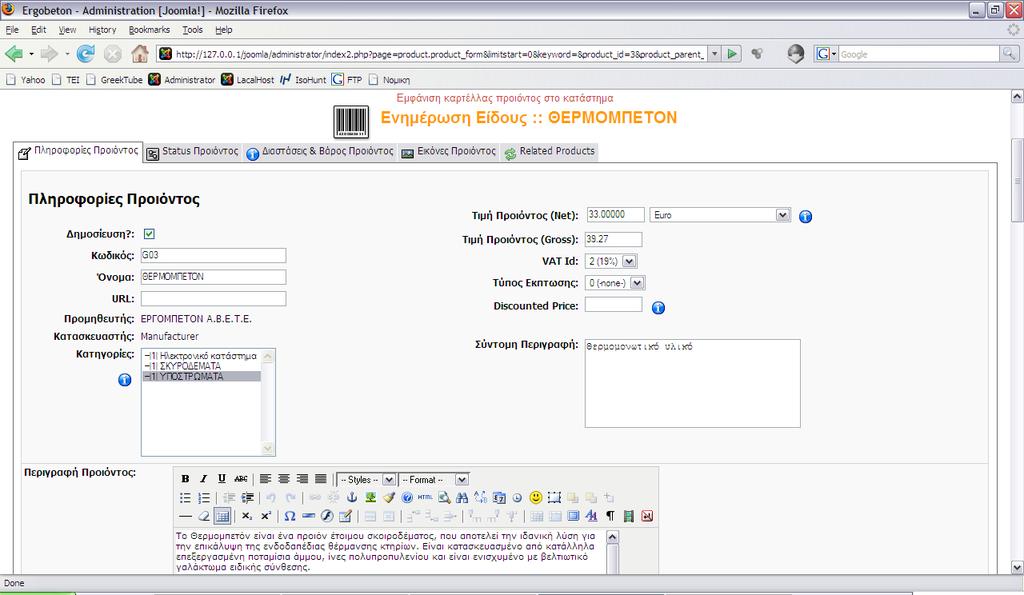Screen dimensions: 1024x595
Task: Open the Bookmarks menu
Action: point(149,29)
